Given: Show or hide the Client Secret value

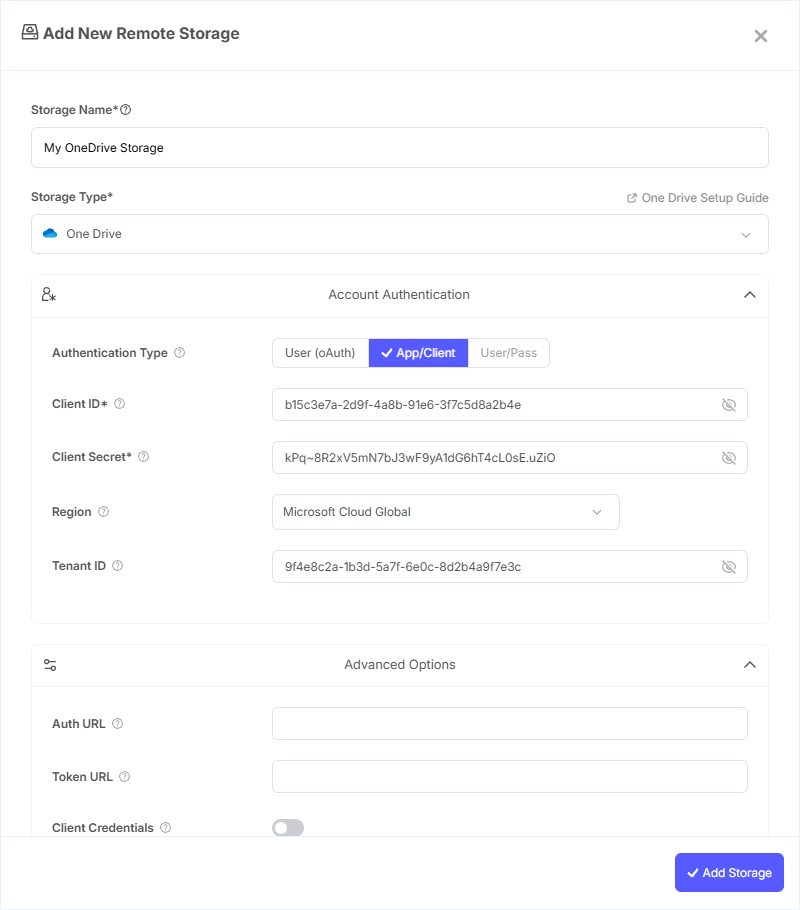Looking at the screenshot, I should [729, 458].
